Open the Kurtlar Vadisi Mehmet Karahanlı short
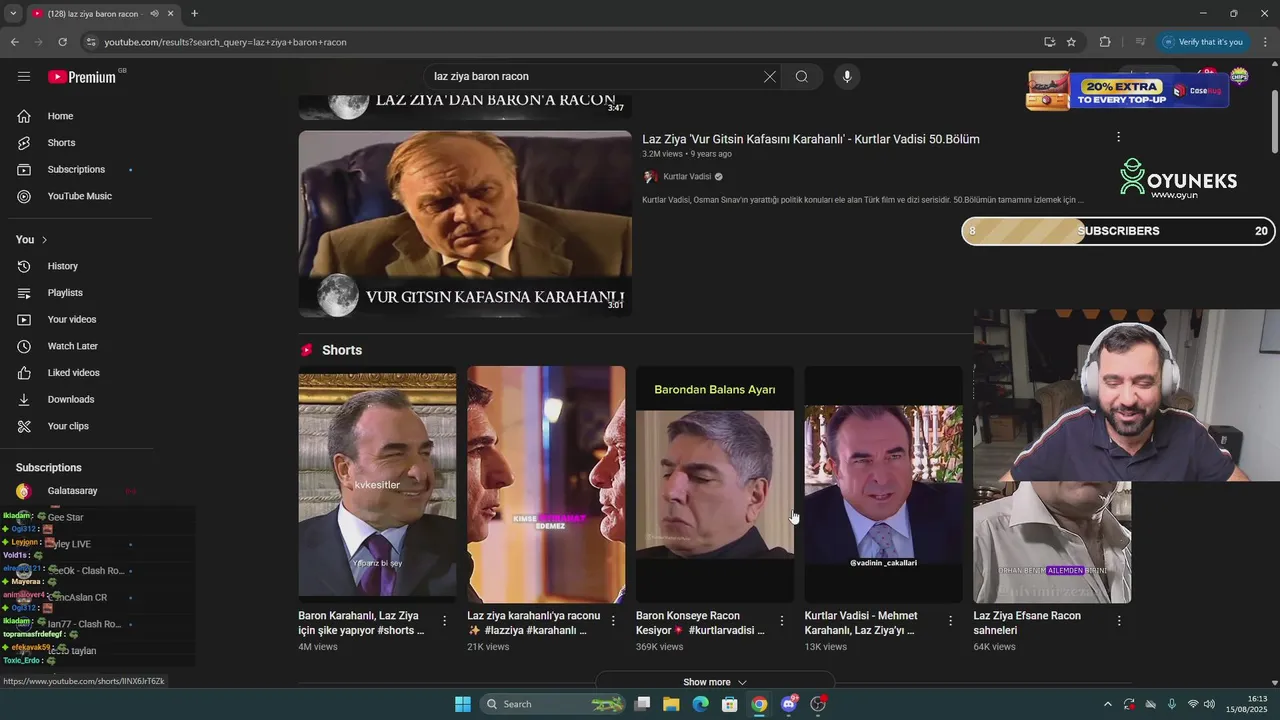The width and height of the screenshot is (1280, 720). point(884,485)
